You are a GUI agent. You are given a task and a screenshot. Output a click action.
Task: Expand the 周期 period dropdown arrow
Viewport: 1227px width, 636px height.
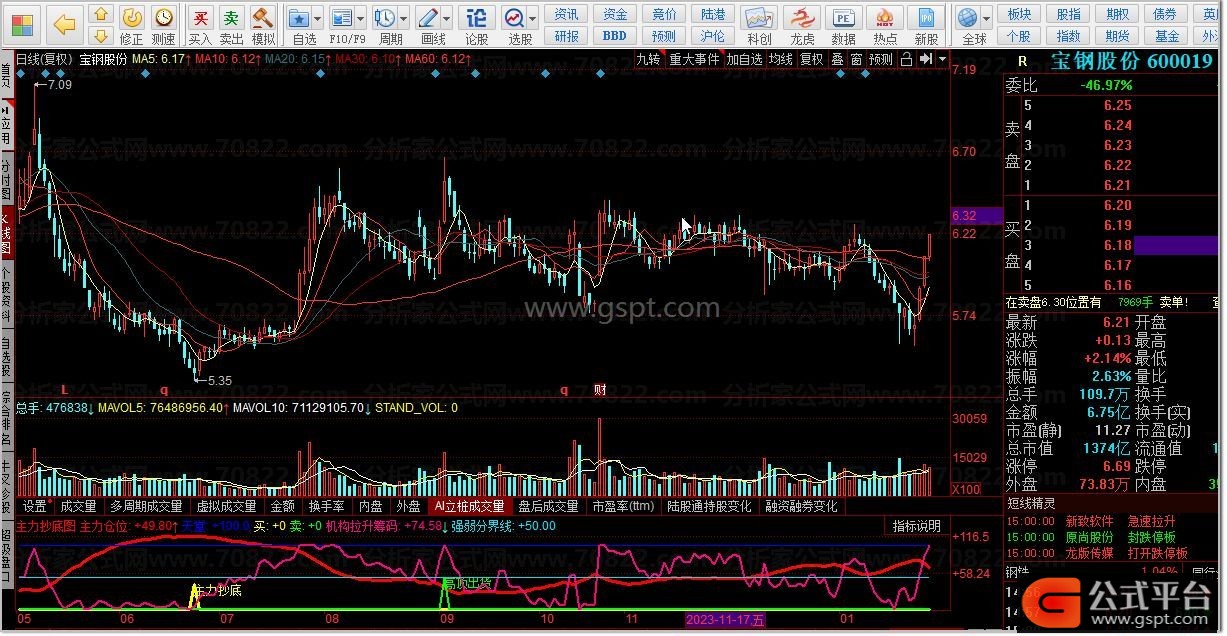tap(405, 18)
